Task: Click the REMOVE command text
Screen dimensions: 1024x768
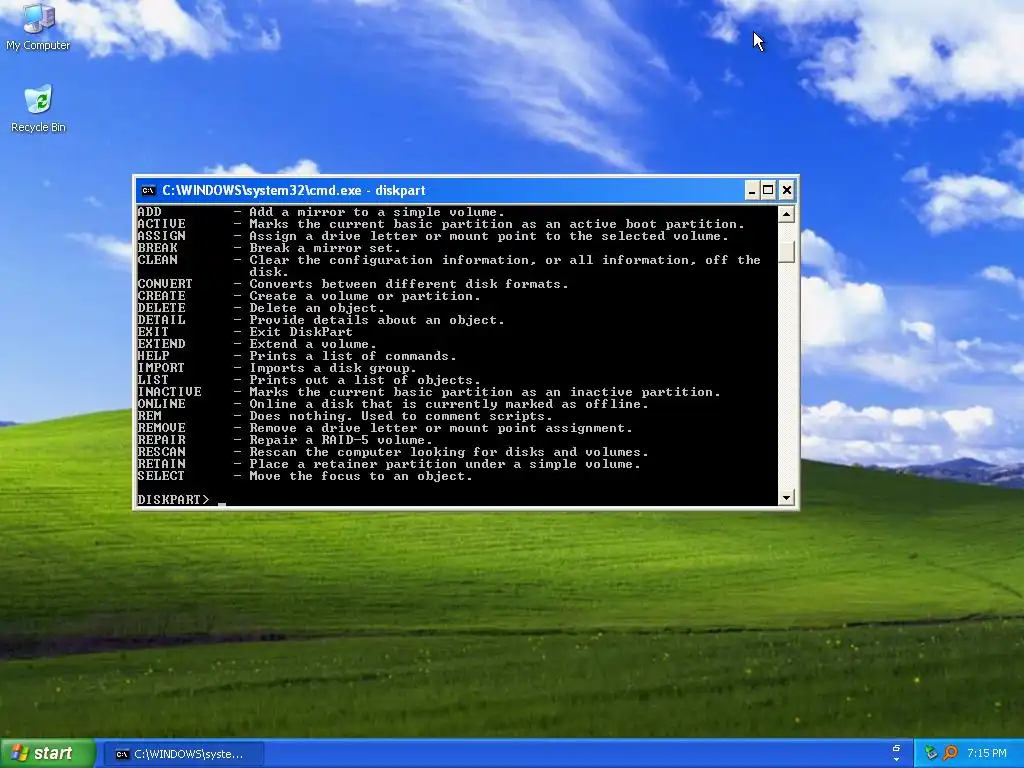Action: click(x=161, y=428)
